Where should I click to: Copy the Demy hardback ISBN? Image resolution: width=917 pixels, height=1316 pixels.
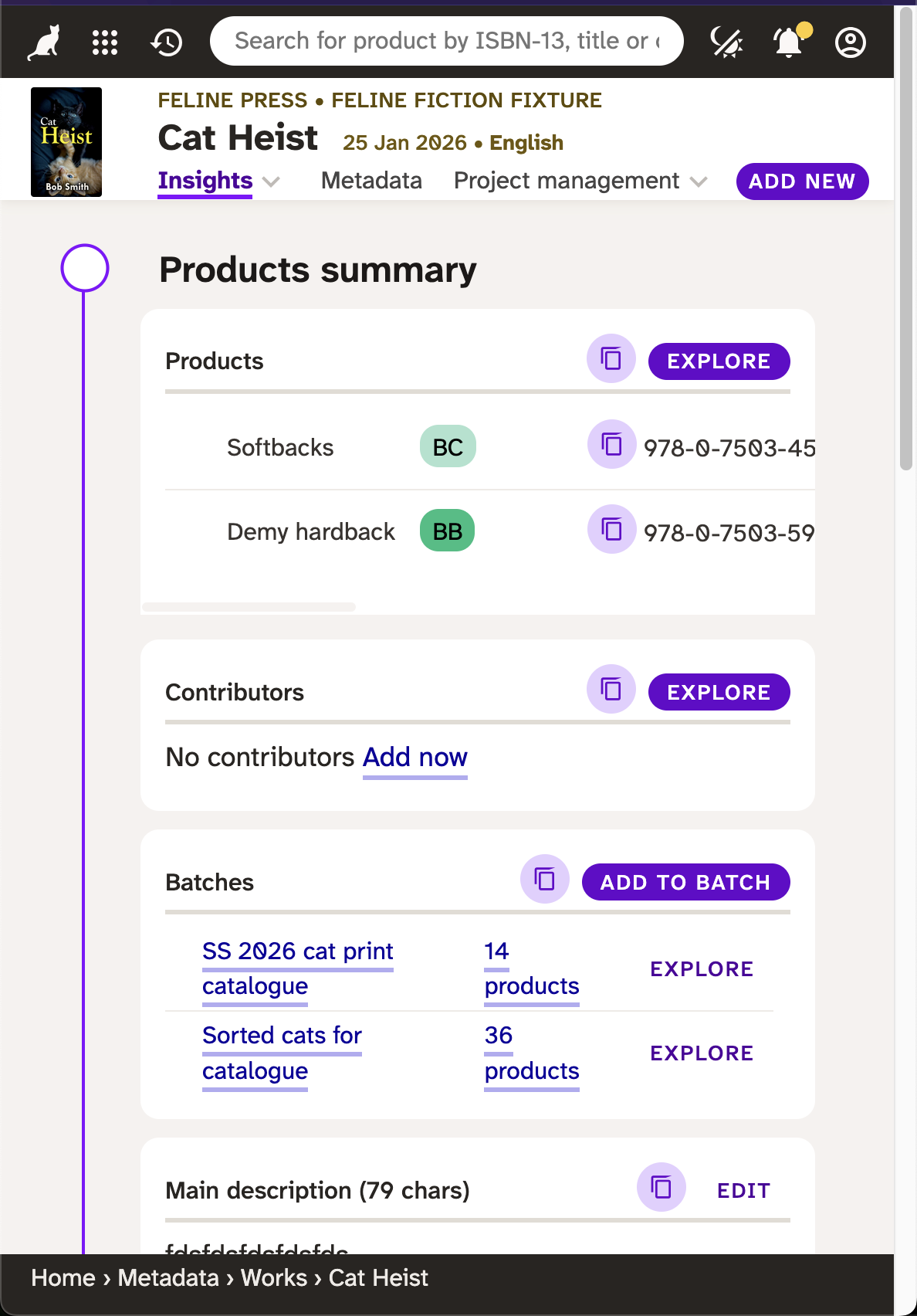tap(611, 530)
